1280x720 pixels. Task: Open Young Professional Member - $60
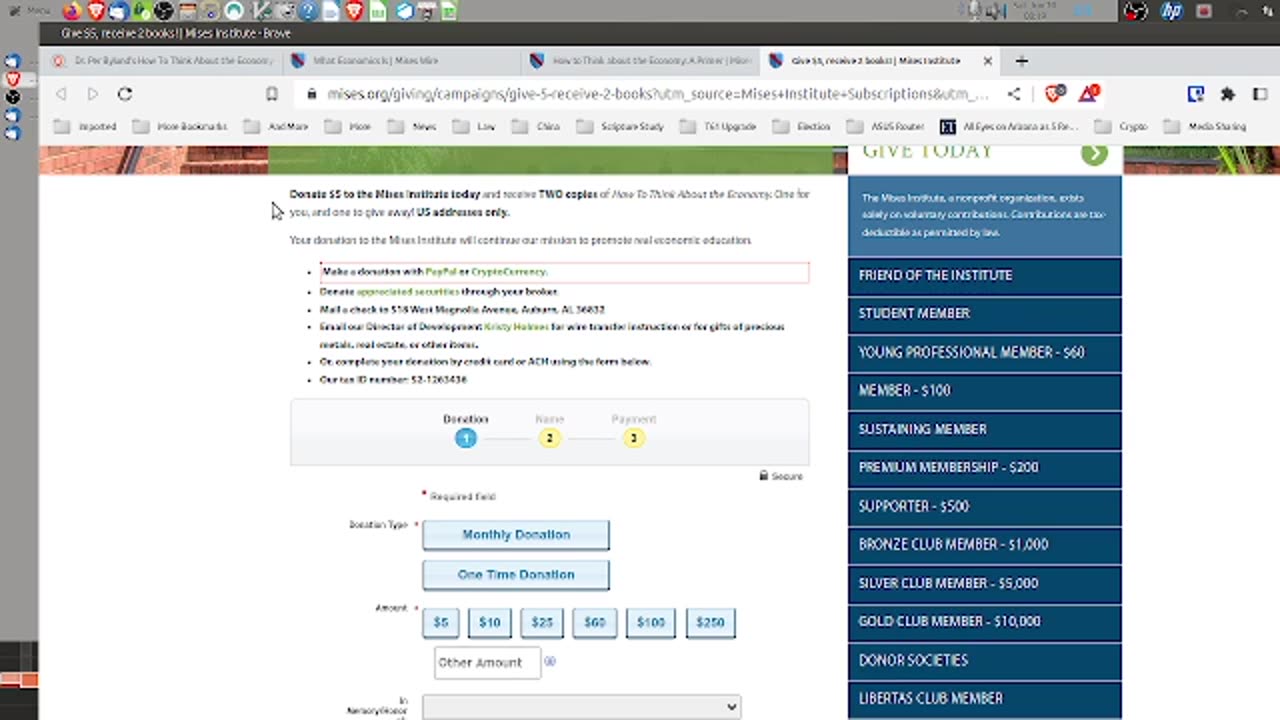984,352
